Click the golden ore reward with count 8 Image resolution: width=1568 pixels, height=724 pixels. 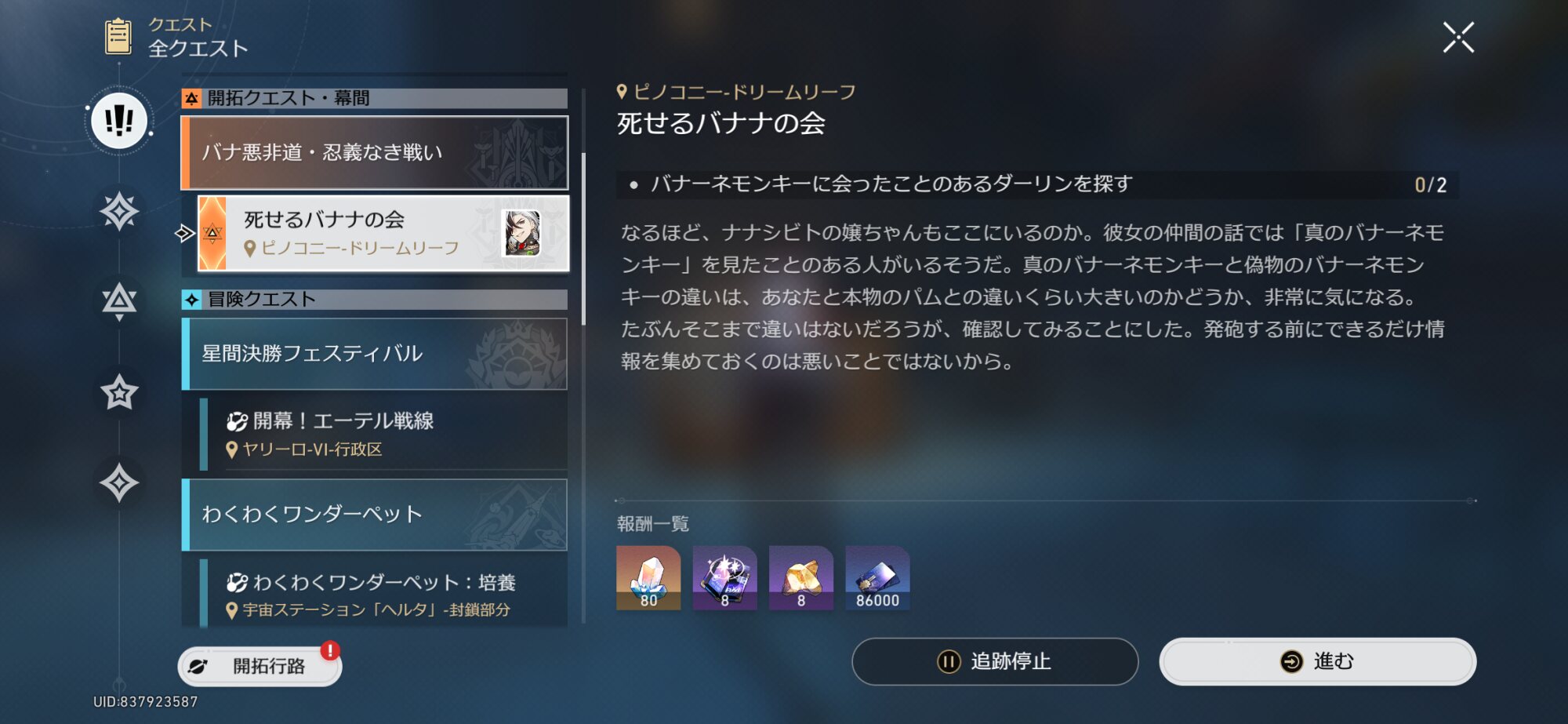pyautogui.click(x=801, y=578)
